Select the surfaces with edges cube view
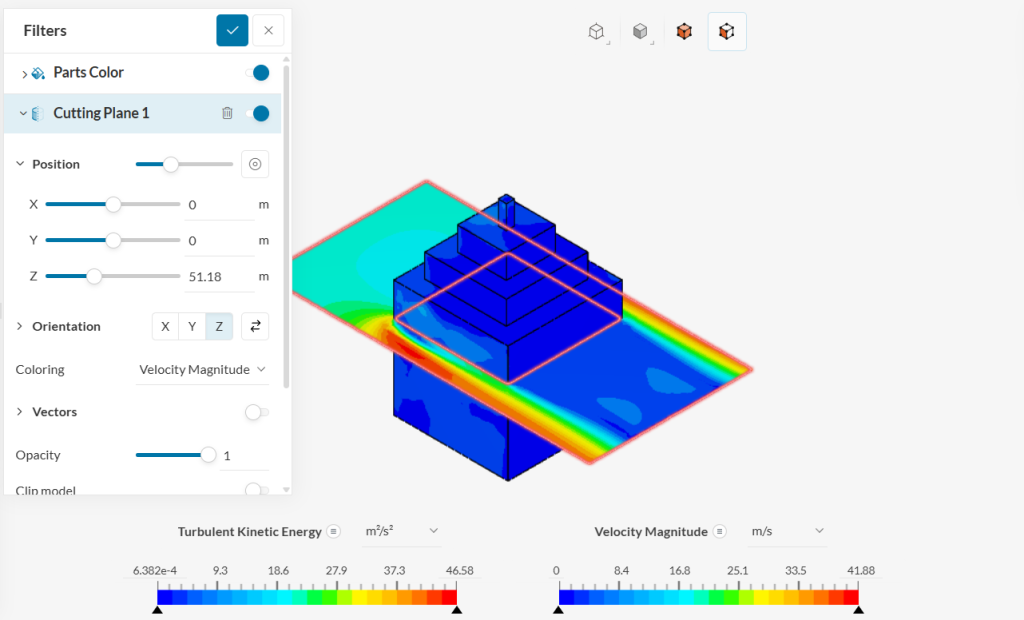The width and height of the screenshot is (1024, 620). pyautogui.click(x=727, y=32)
